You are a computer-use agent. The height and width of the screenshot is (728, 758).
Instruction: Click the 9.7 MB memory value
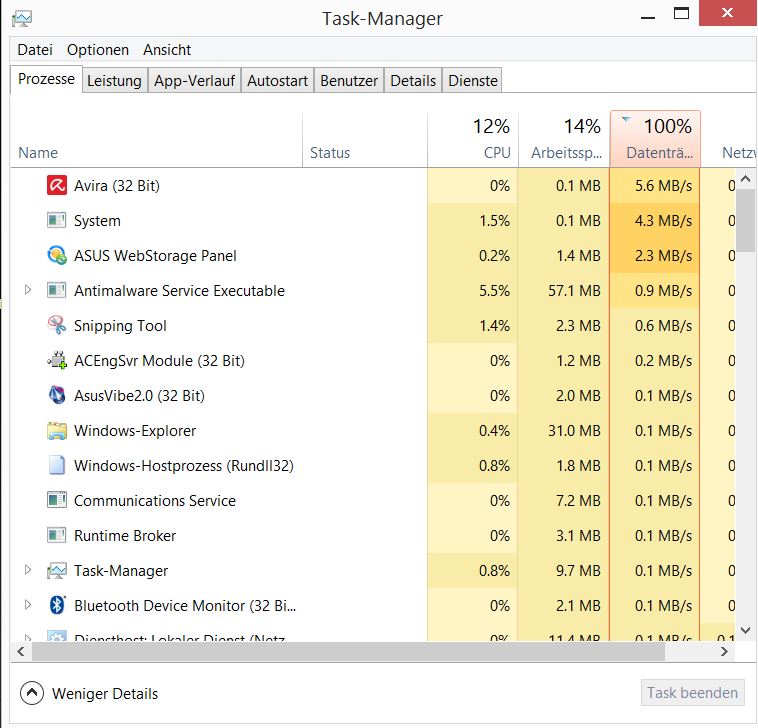coord(578,570)
